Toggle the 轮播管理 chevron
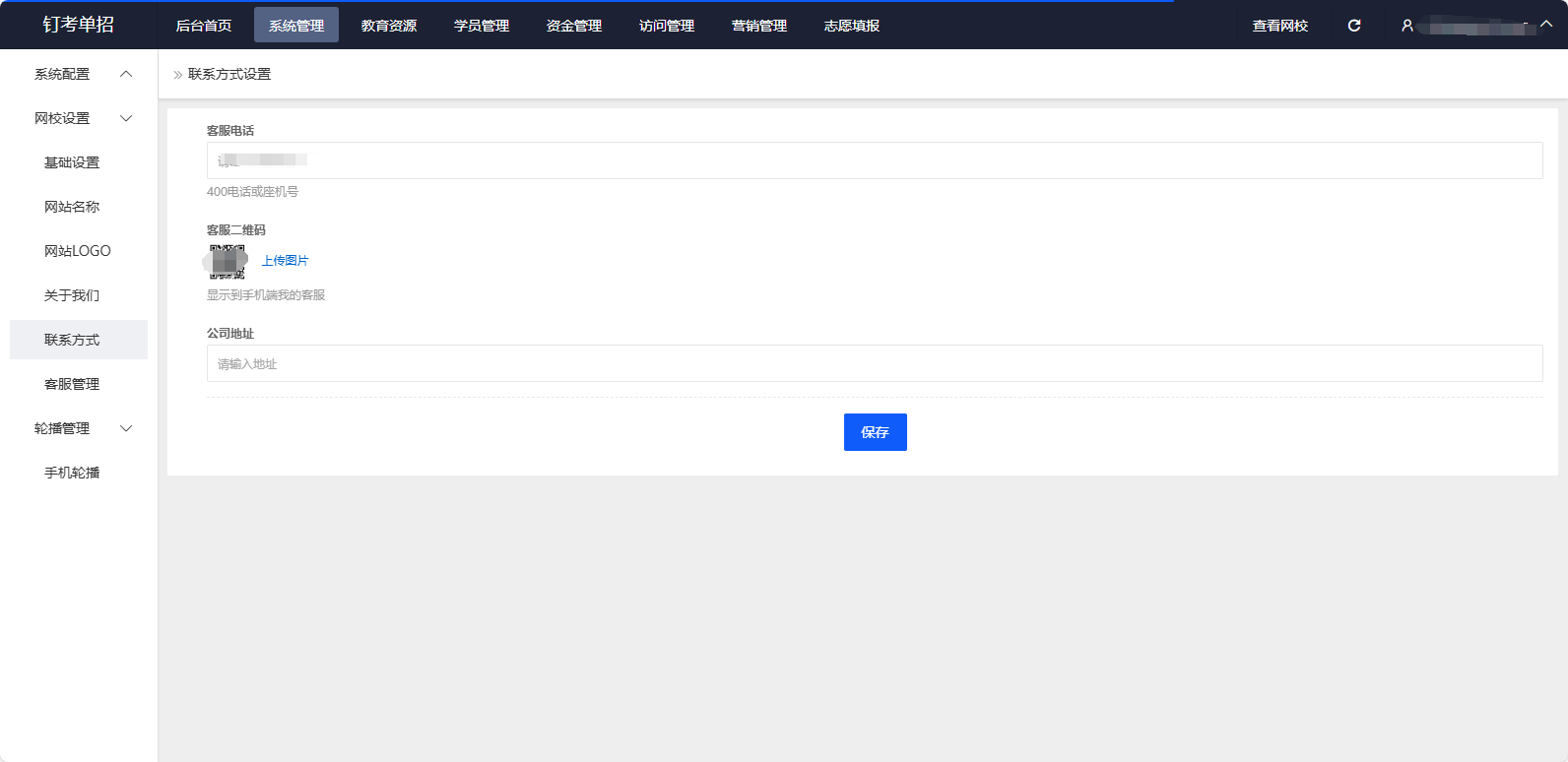The width and height of the screenshot is (1568, 762). 126,428
